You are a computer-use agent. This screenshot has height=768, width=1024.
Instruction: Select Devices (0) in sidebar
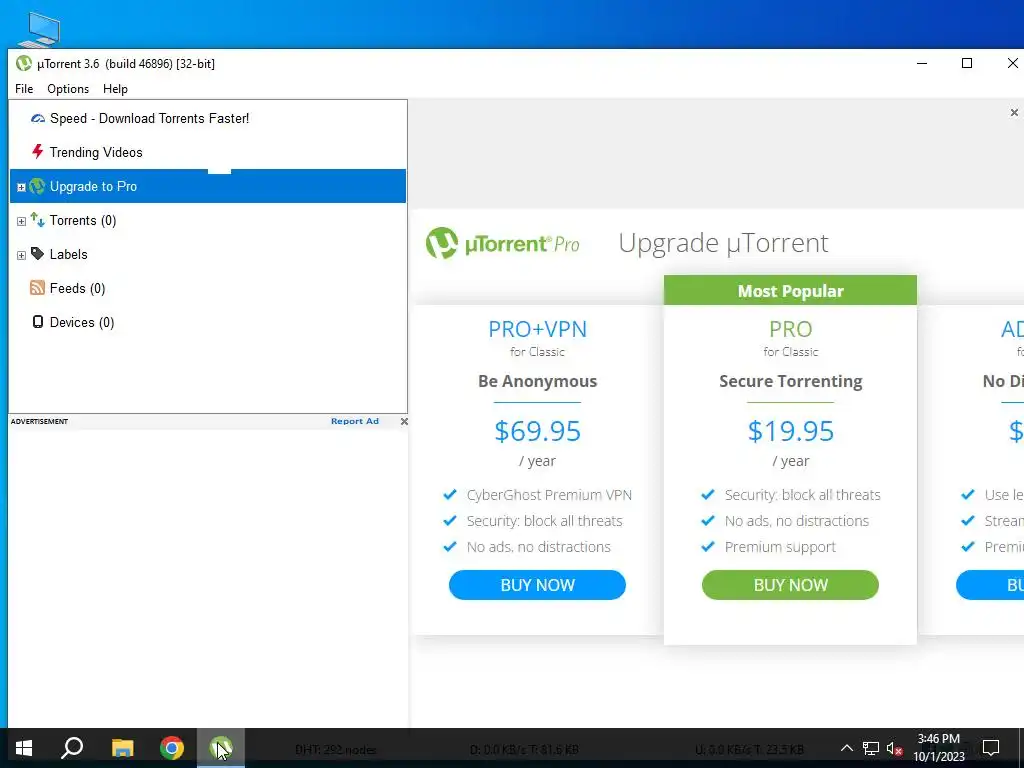click(x=82, y=323)
